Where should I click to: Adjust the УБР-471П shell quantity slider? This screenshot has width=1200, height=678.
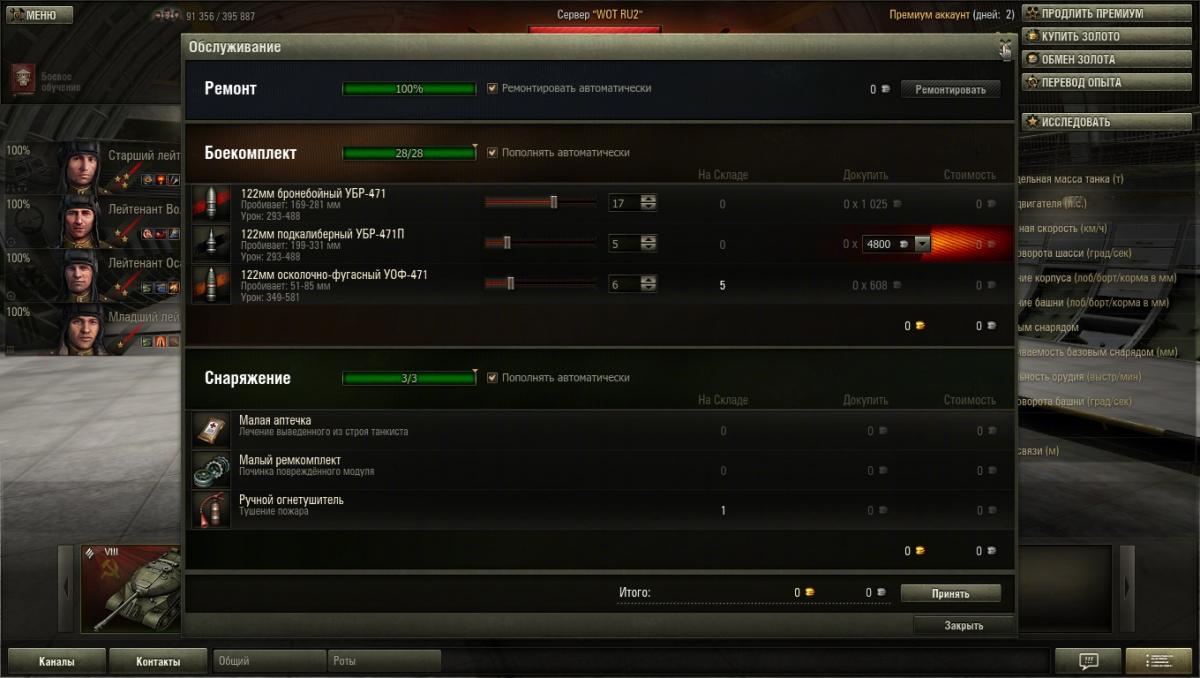point(541,243)
